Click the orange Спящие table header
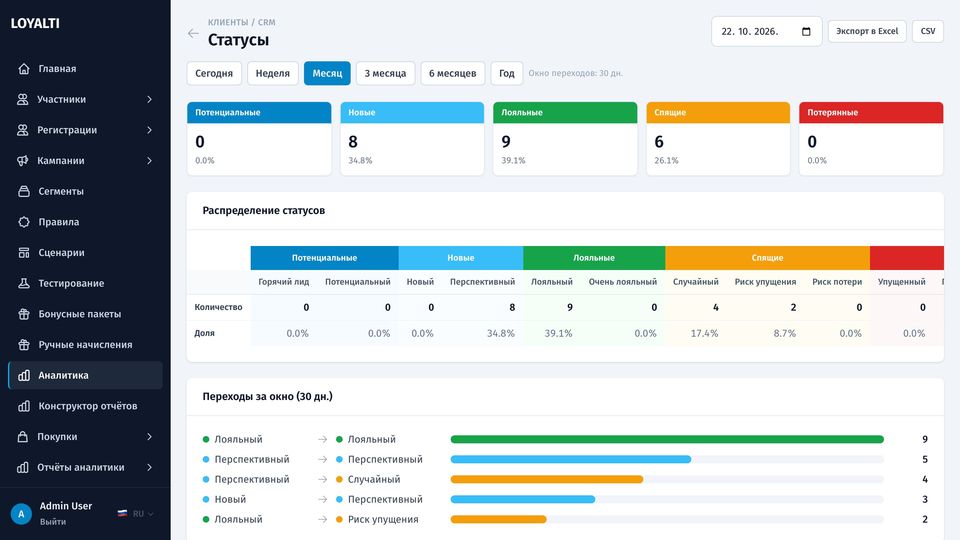This screenshot has height=540, width=960. (767, 258)
